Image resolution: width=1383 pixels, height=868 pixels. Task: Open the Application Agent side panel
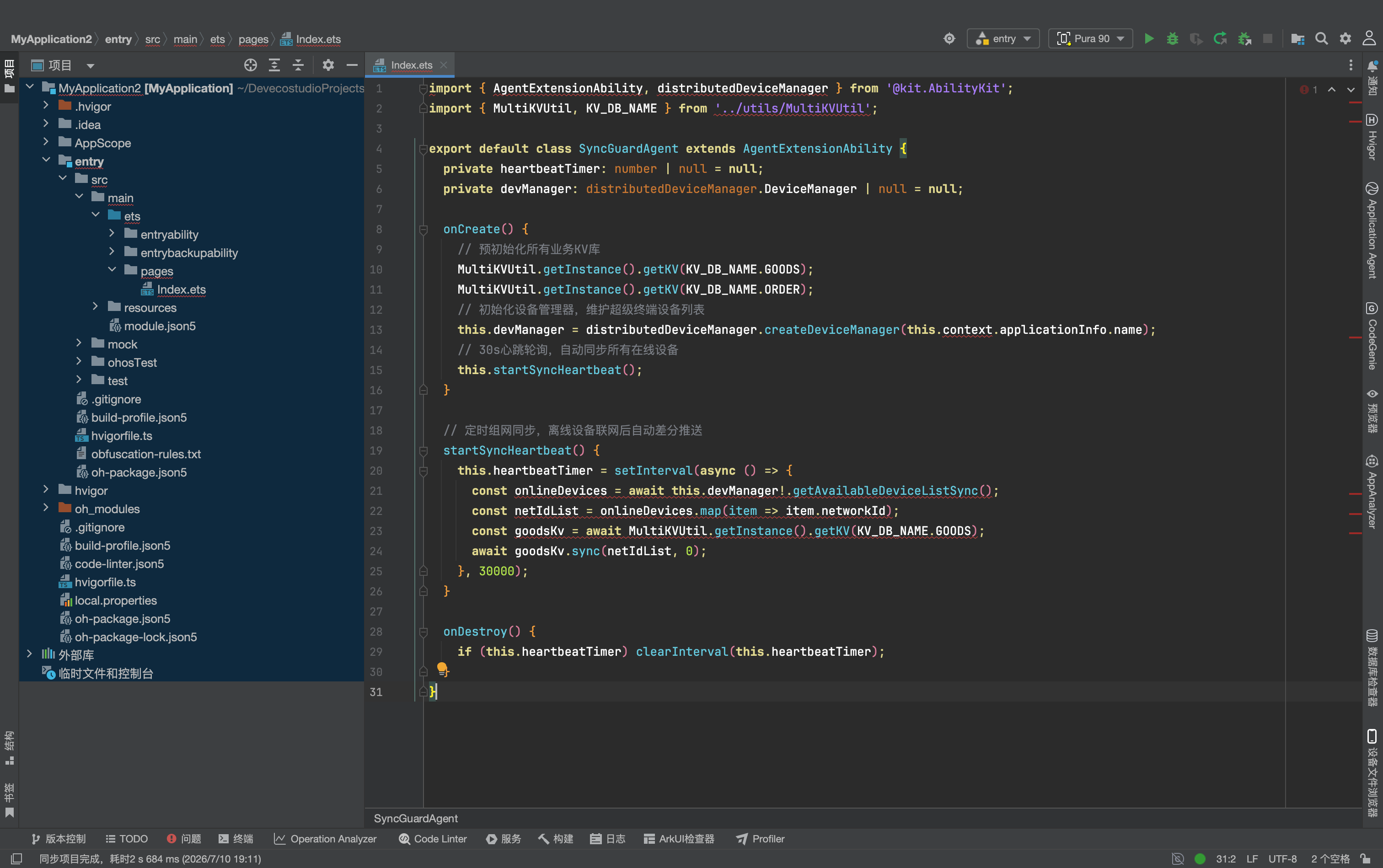pyautogui.click(x=1372, y=231)
